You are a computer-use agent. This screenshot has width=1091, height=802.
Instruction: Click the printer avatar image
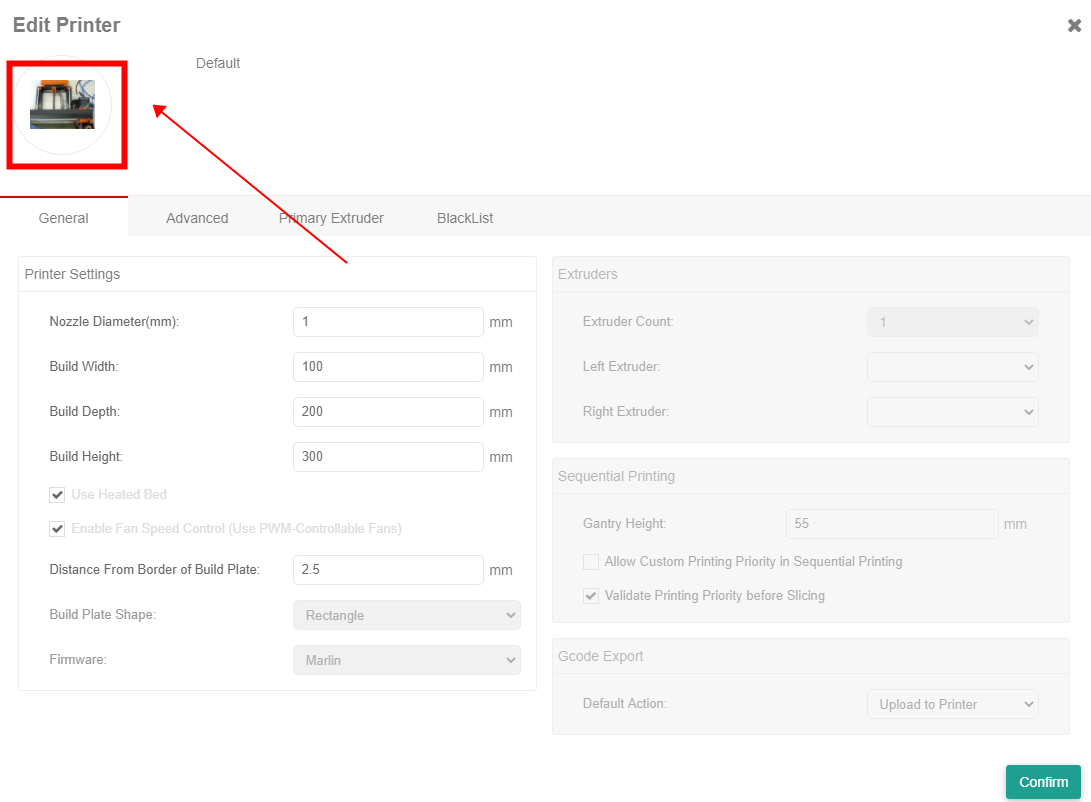click(62, 105)
